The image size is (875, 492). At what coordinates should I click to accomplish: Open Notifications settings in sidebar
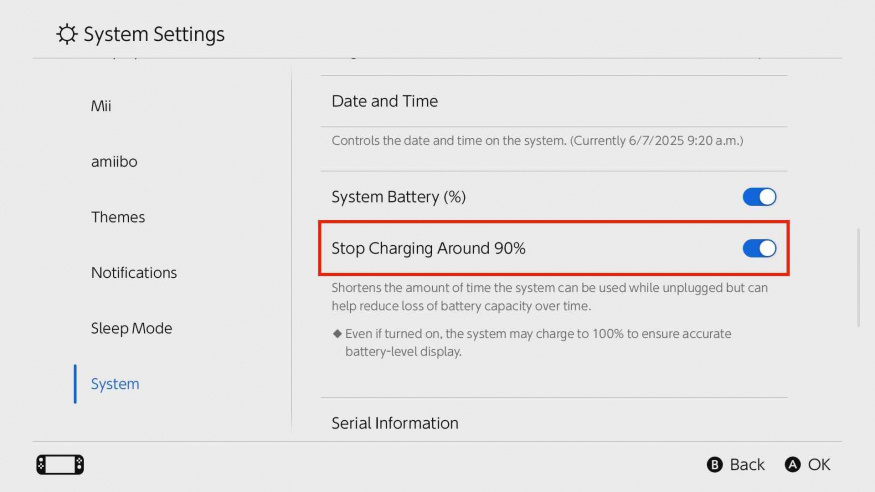134,273
